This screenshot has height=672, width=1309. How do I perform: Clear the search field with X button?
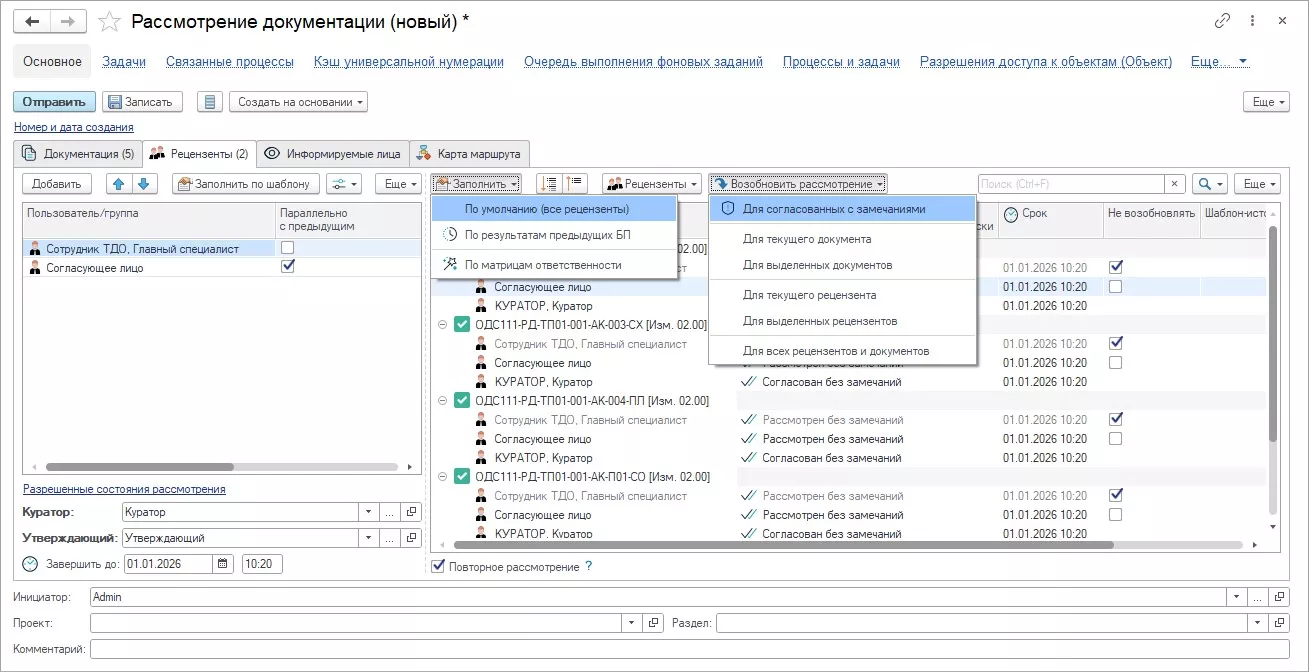tap(1175, 184)
